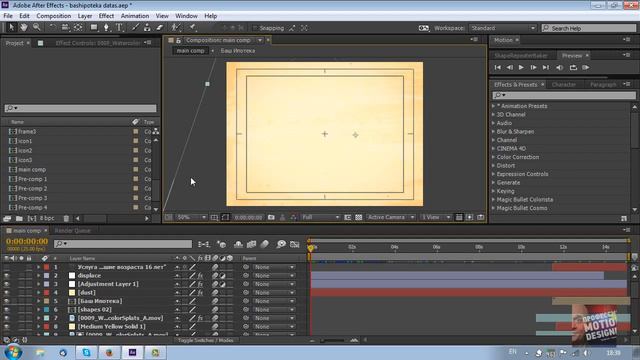The width and height of the screenshot is (640, 360).
Task: Expand the Distort effects category
Action: click(493, 166)
